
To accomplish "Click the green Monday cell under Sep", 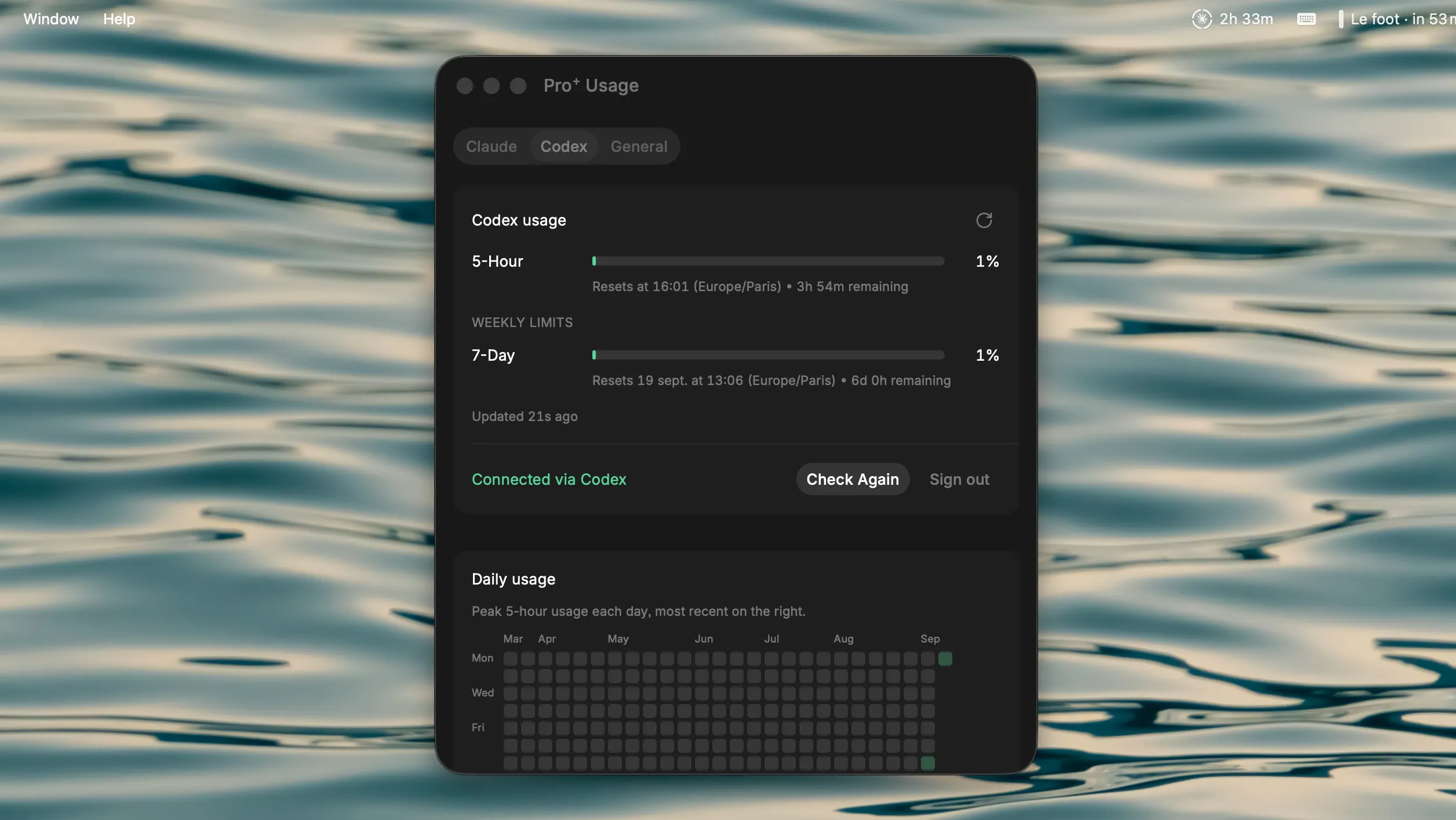I will pos(945,659).
